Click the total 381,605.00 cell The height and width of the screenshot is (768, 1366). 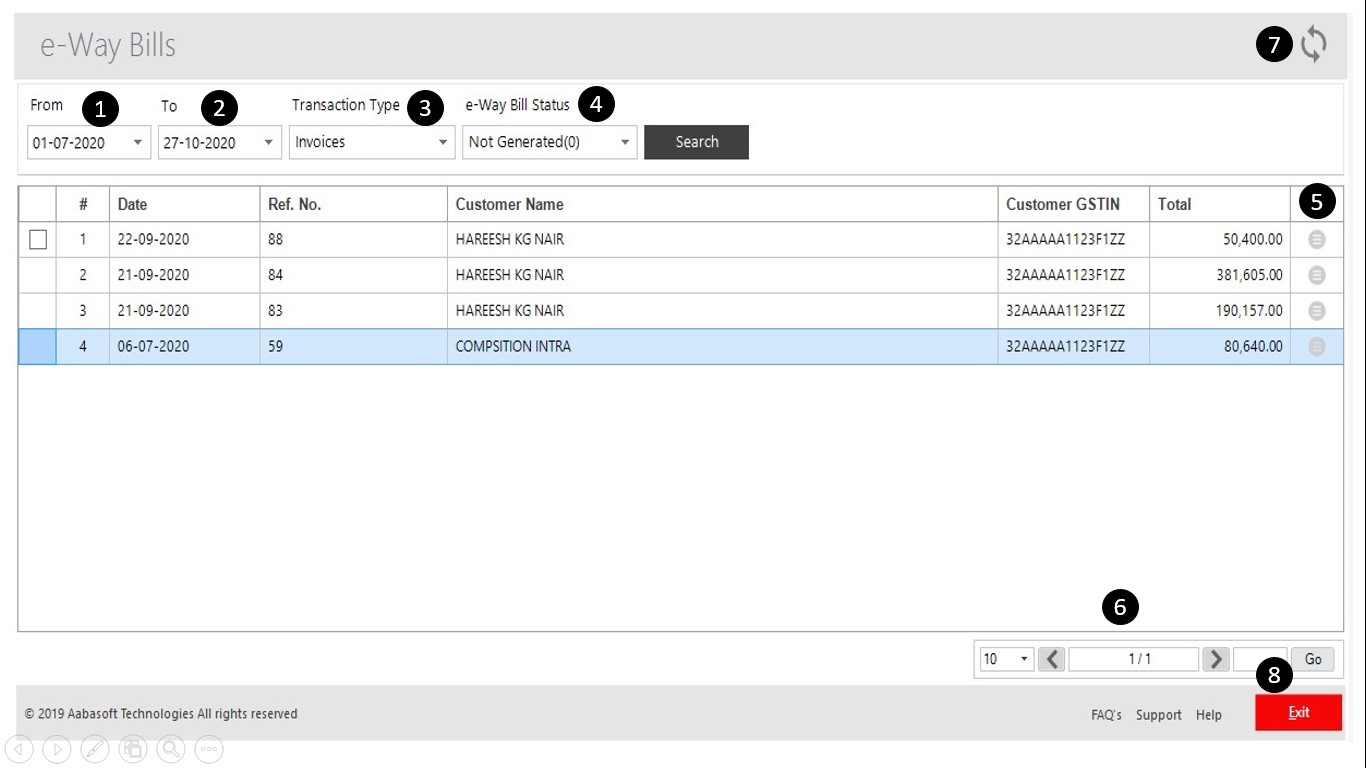point(1220,275)
